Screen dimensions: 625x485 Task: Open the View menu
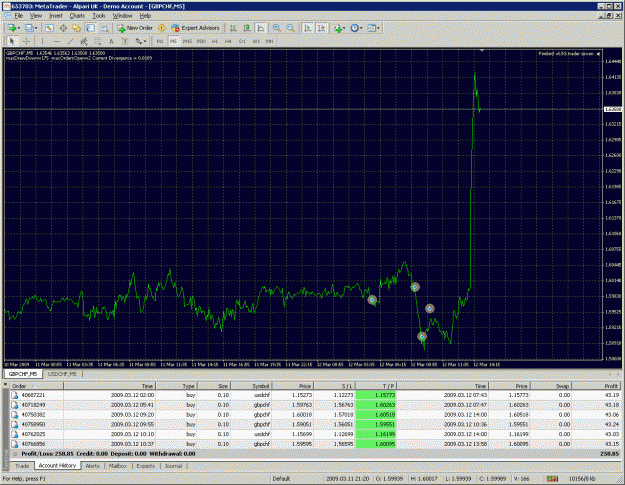click(36, 16)
